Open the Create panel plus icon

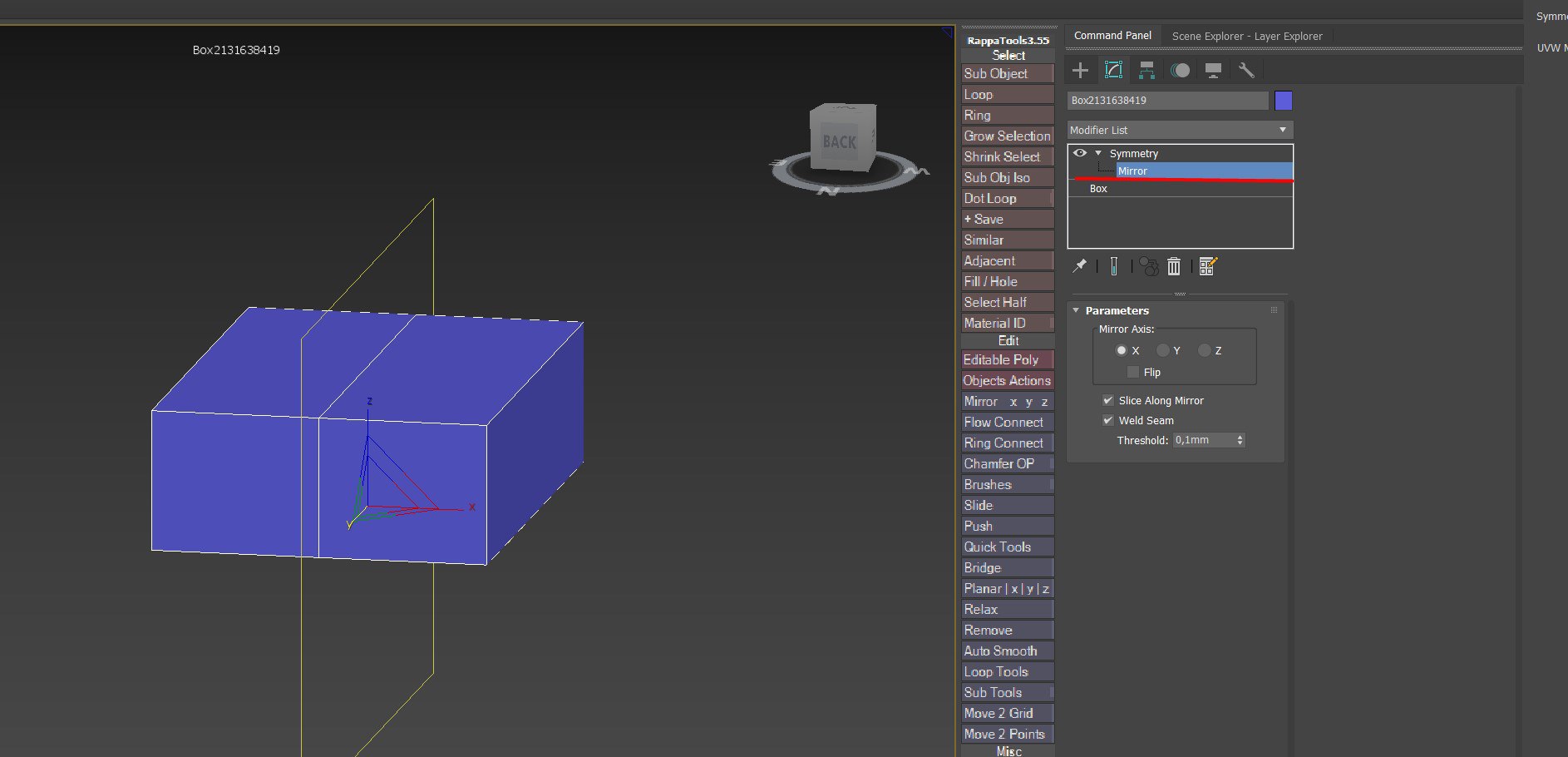point(1080,70)
